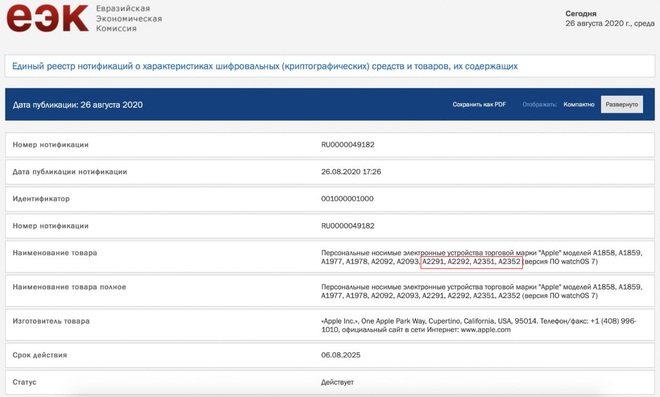
Task: Click the Статус label
Action: click(x=24, y=382)
